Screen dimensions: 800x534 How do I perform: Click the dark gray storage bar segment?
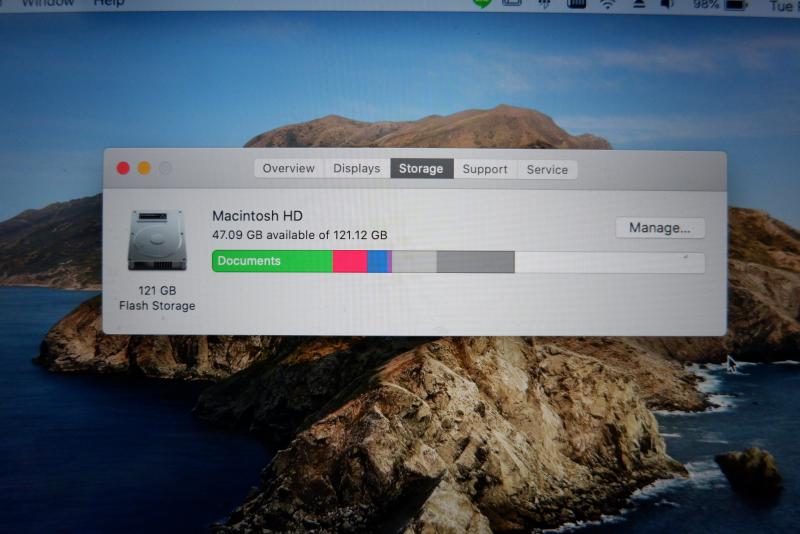tap(476, 262)
